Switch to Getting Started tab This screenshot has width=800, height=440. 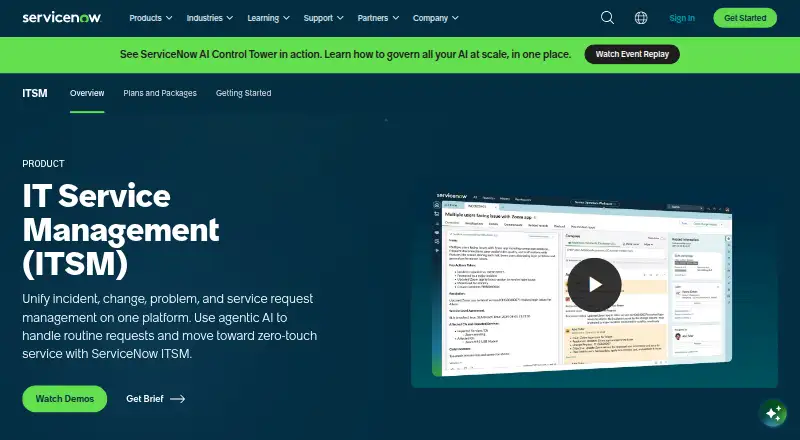click(x=243, y=93)
